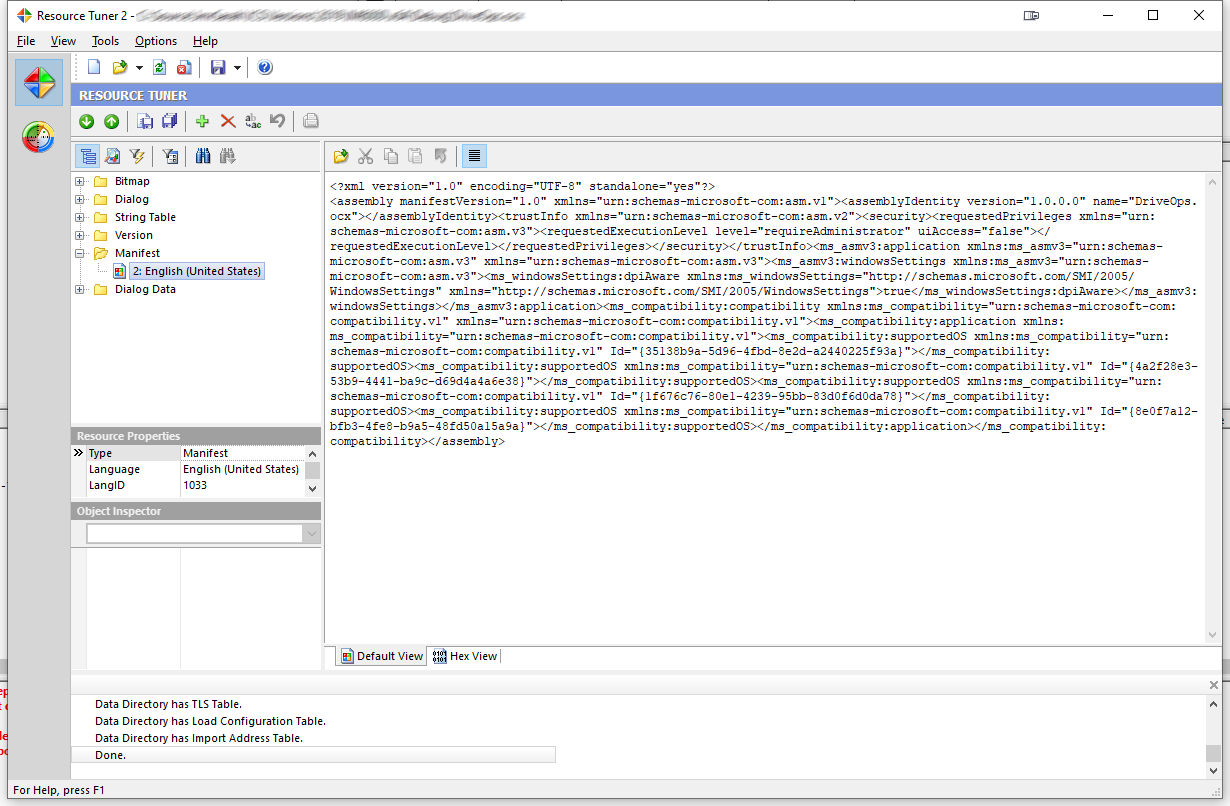
Task: Select the Dialog Data folder
Action: tap(145, 289)
